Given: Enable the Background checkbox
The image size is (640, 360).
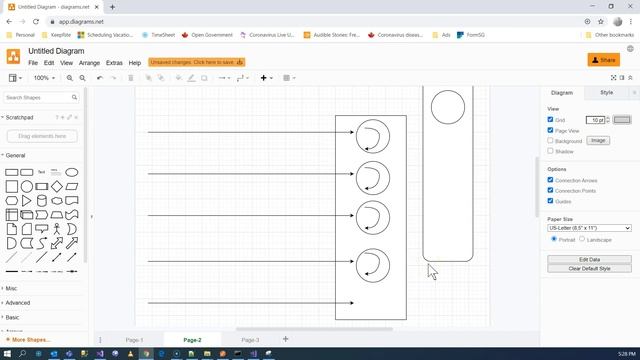Looking at the screenshot, I should (550, 140).
